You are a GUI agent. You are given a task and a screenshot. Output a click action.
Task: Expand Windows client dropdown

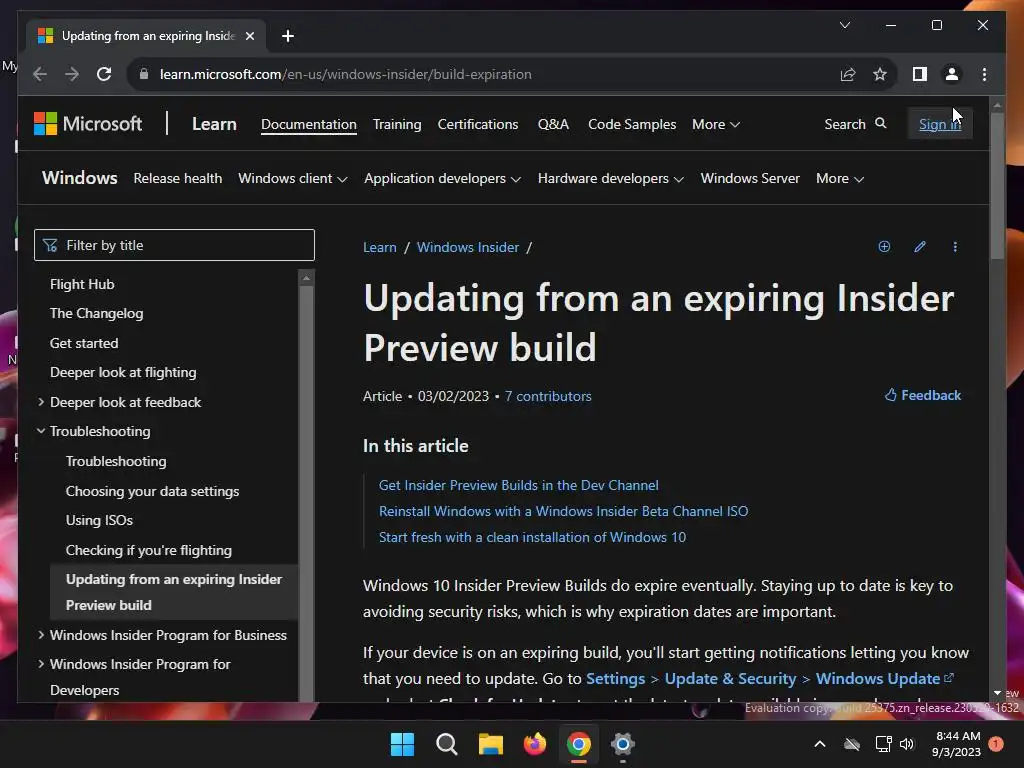[x=293, y=178]
